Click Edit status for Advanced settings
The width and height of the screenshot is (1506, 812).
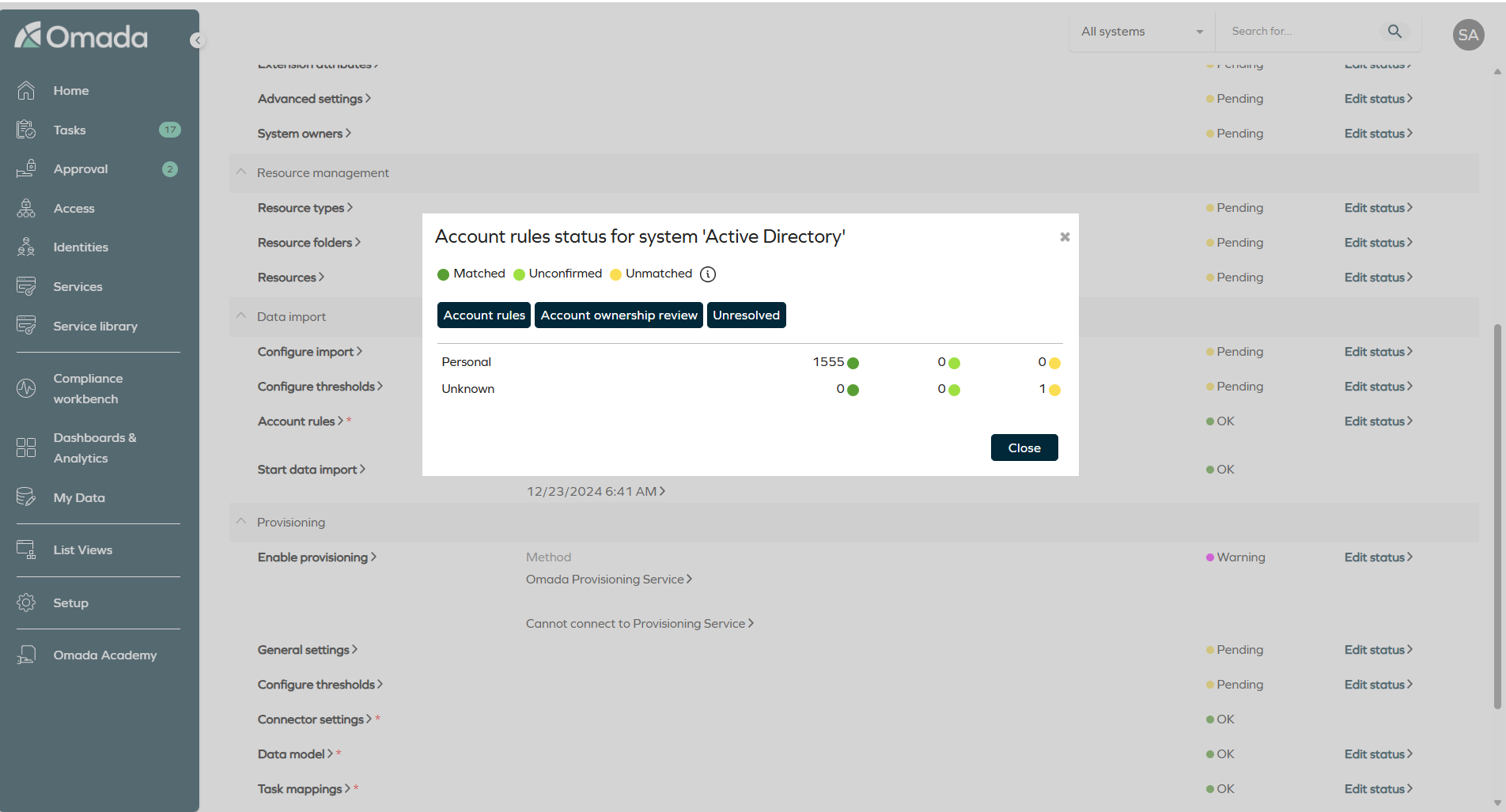tap(1379, 99)
